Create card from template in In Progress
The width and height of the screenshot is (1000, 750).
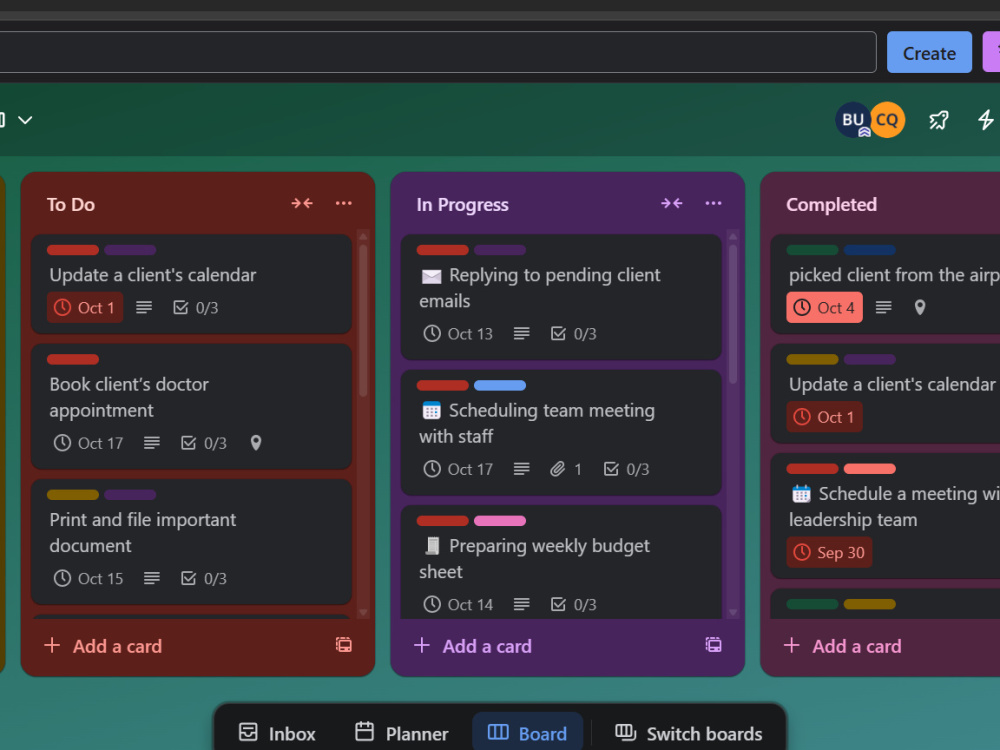click(713, 645)
